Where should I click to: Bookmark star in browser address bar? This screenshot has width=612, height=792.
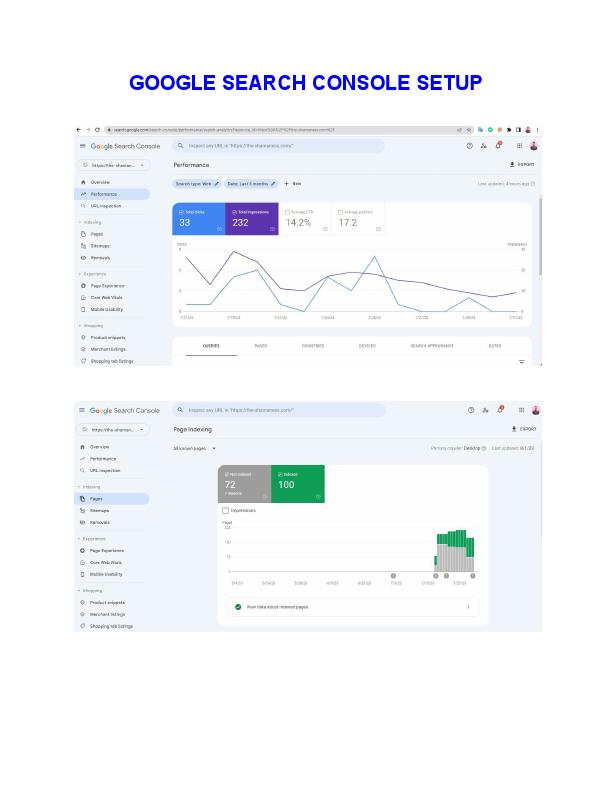click(x=469, y=130)
